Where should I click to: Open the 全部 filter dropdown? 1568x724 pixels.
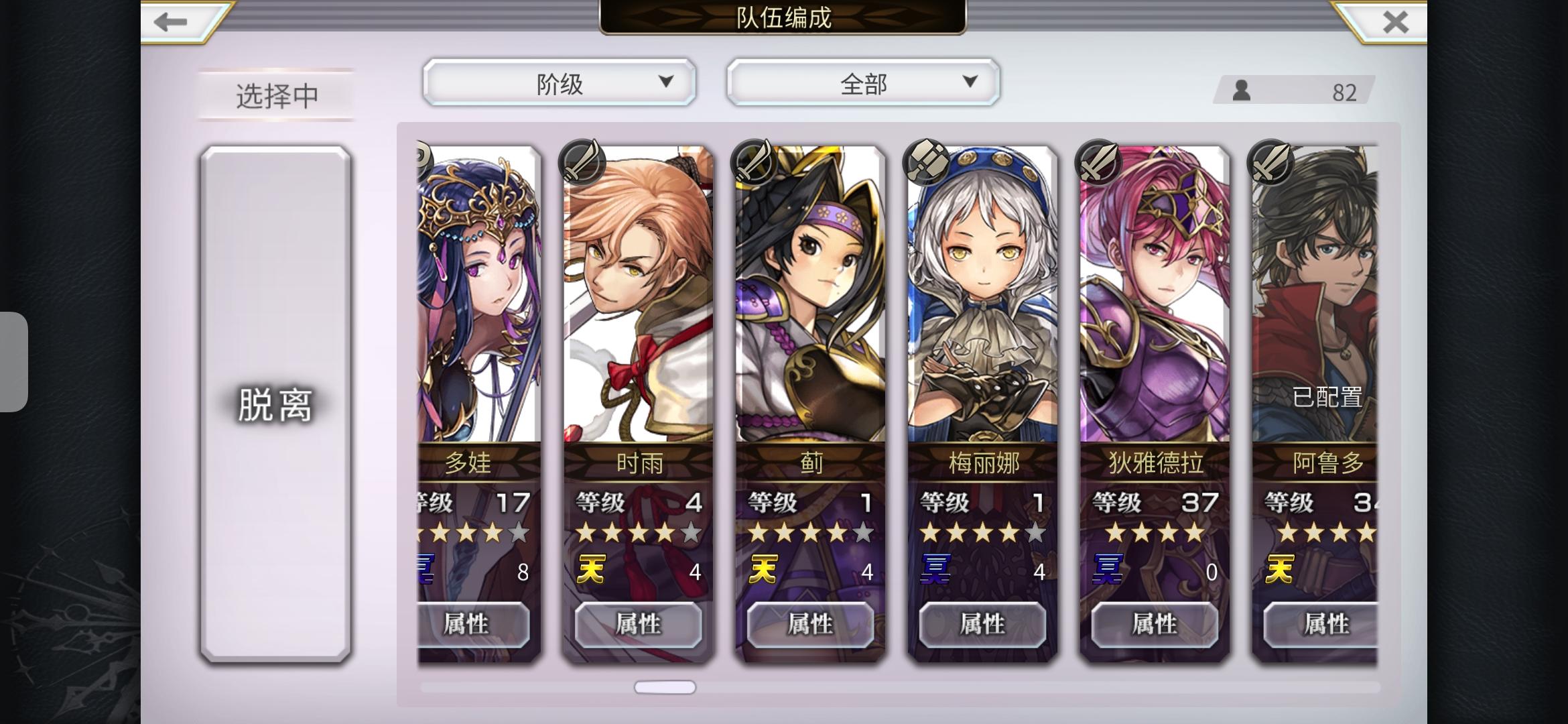863,83
